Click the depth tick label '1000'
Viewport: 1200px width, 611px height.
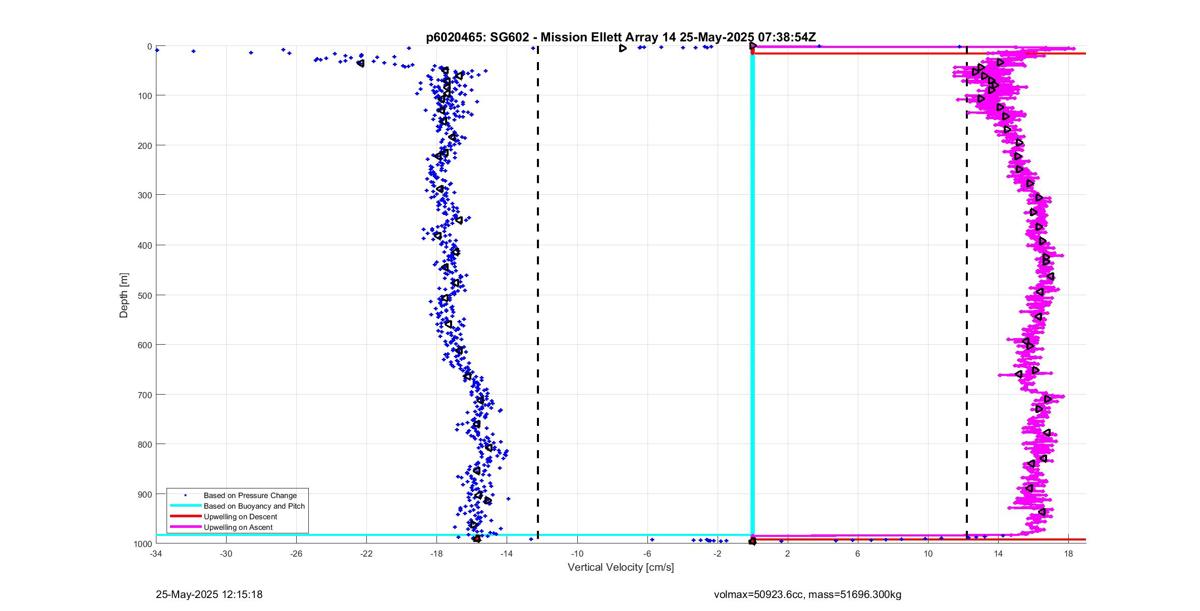[142, 543]
